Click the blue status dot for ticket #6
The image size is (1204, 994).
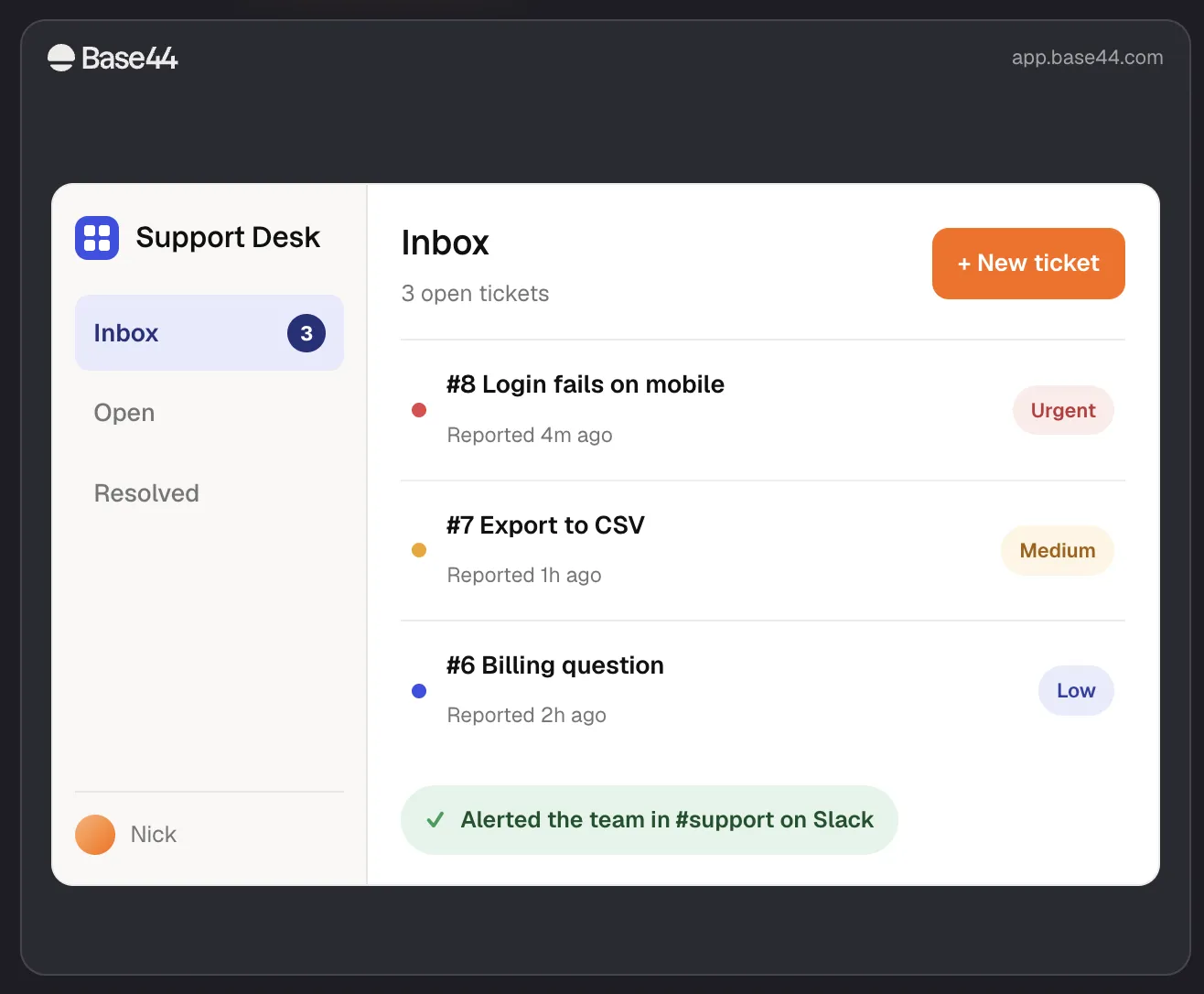(419, 691)
